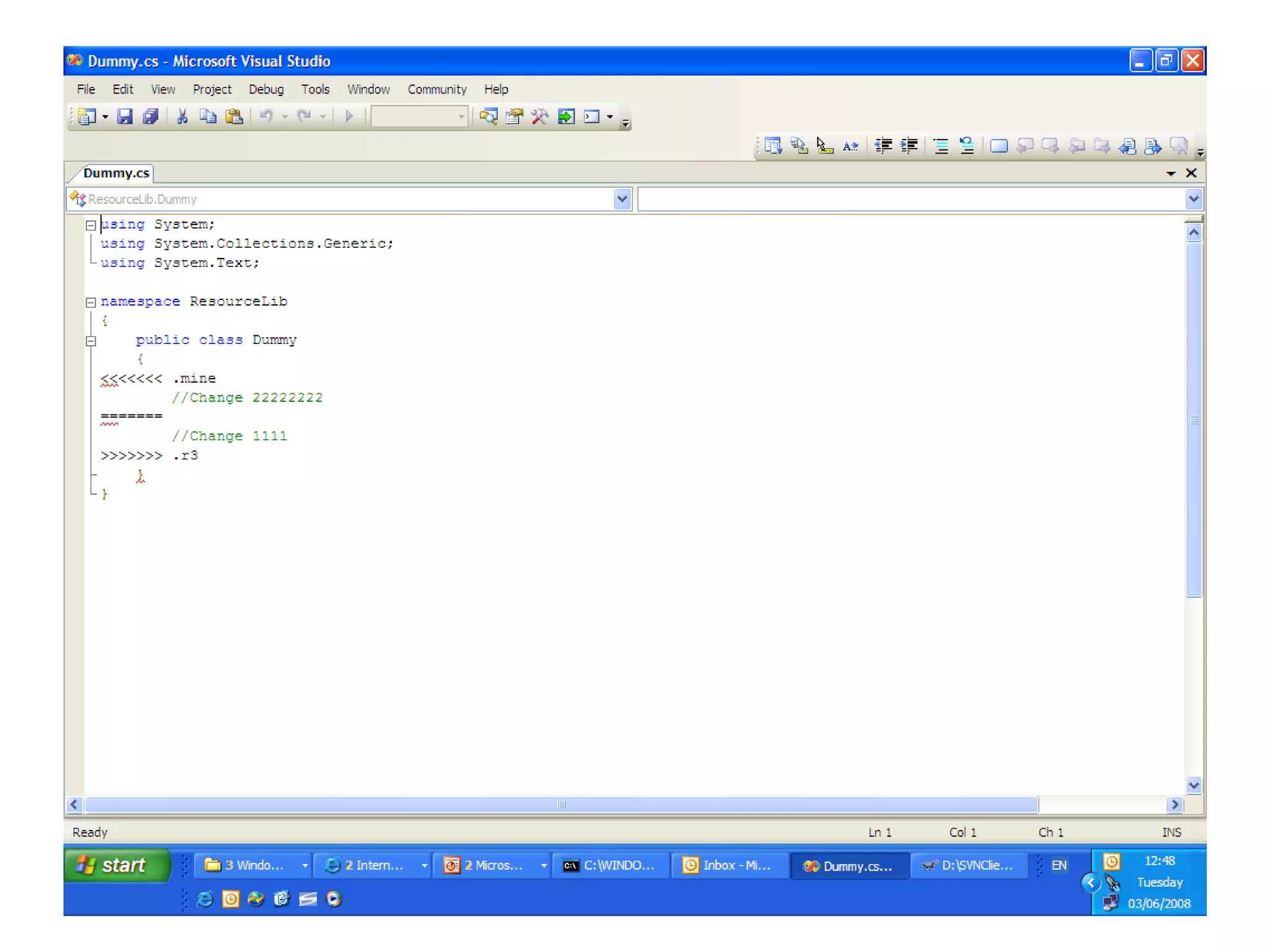Click the Save icon in toolbar

click(x=125, y=117)
